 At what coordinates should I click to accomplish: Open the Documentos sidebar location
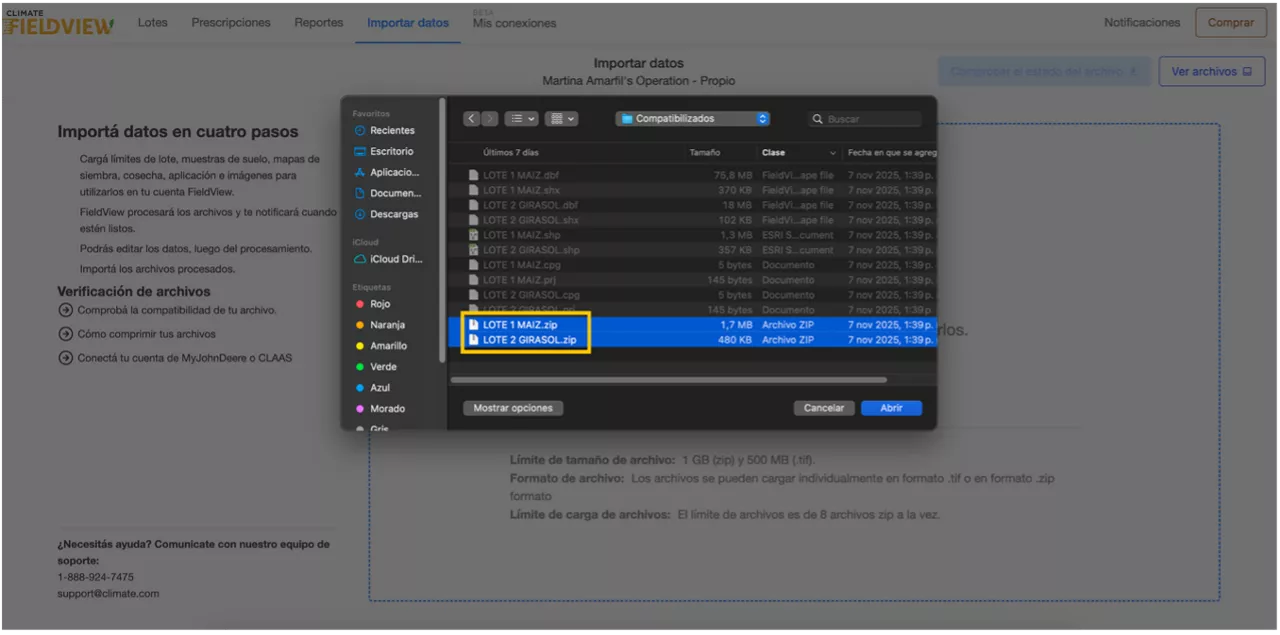pyautogui.click(x=394, y=194)
